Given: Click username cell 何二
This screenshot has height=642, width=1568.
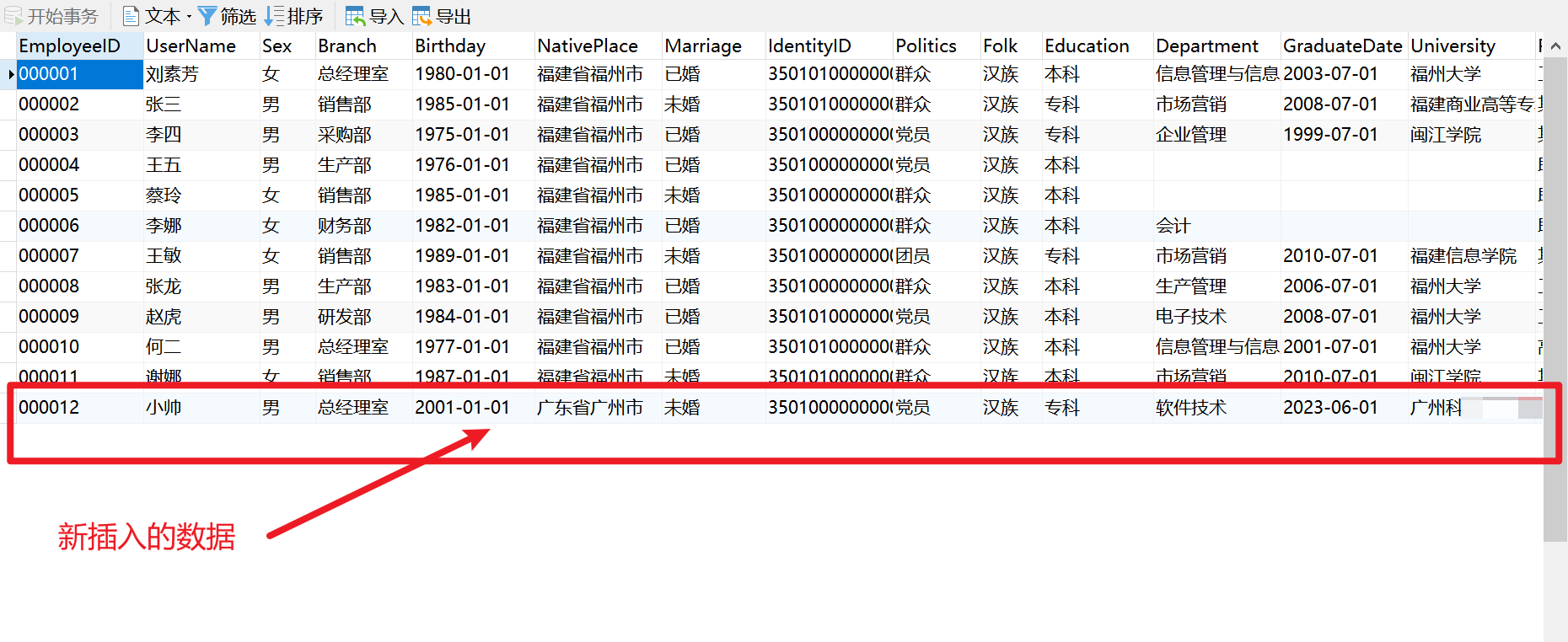Looking at the screenshot, I should (x=201, y=347).
